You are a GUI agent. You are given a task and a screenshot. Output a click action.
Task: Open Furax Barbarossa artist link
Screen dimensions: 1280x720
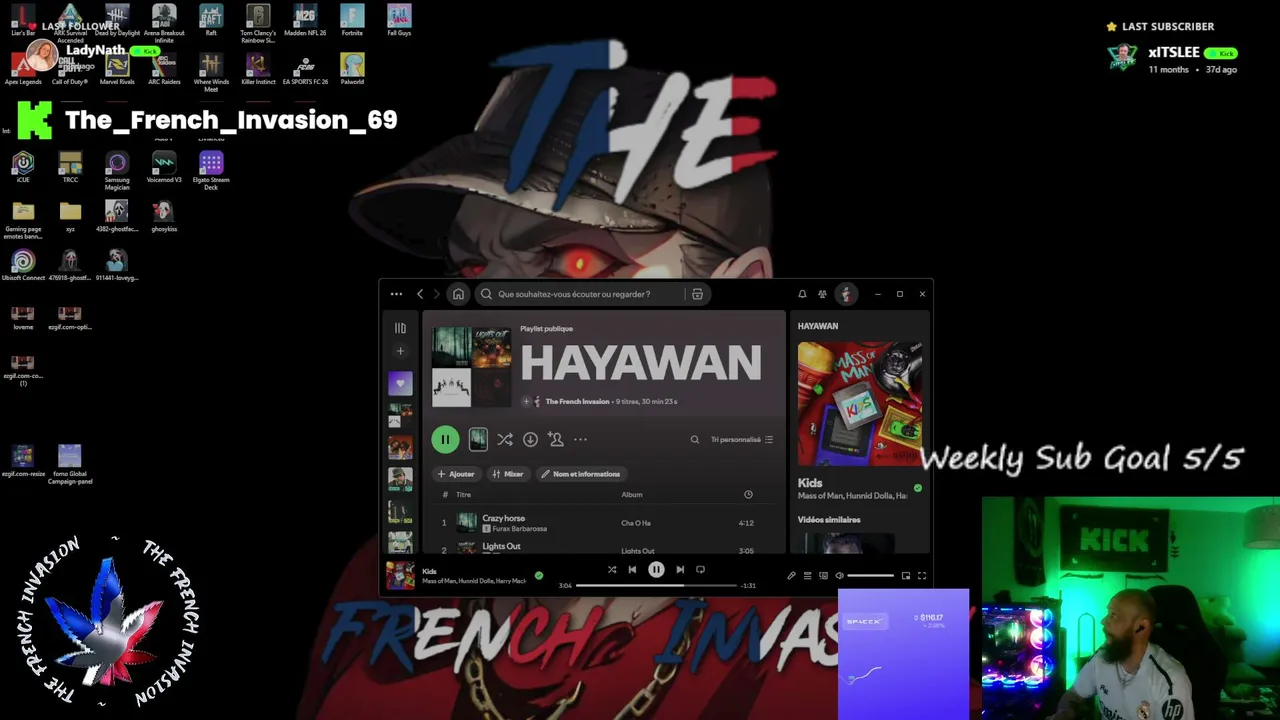pyautogui.click(x=519, y=528)
